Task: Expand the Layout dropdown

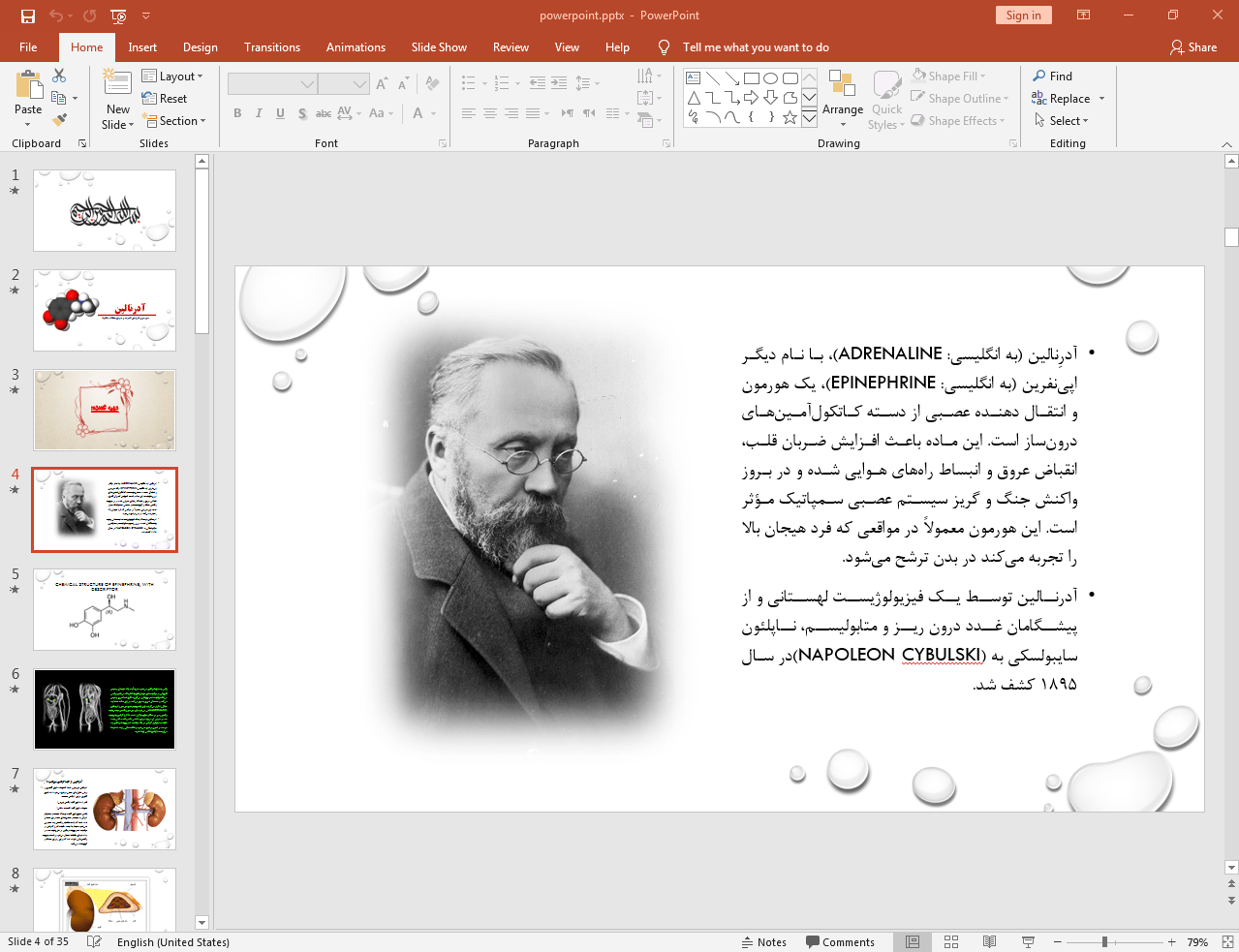Action: click(172, 77)
